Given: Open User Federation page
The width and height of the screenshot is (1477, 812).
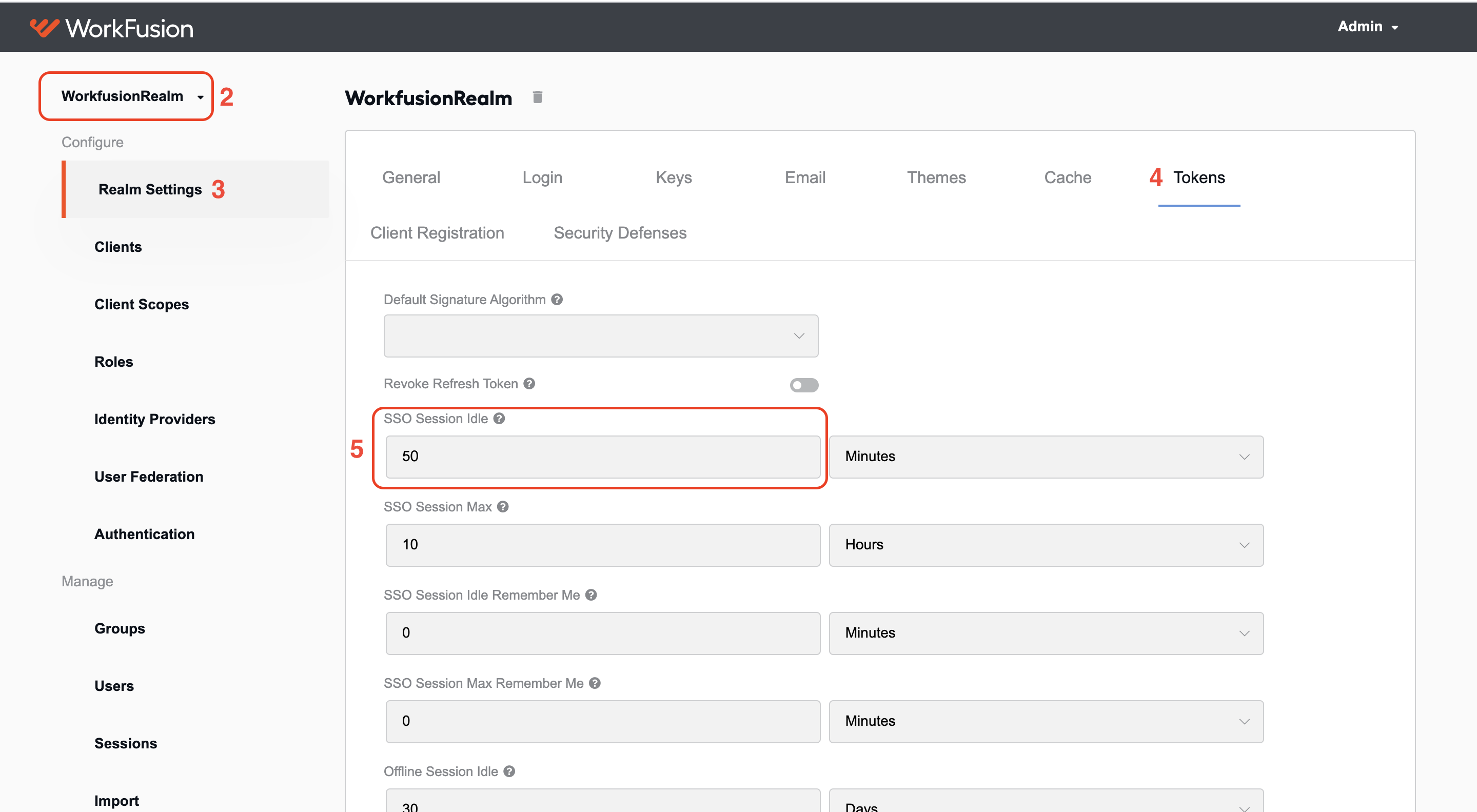Looking at the screenshot, I should (x=148, y=477).
